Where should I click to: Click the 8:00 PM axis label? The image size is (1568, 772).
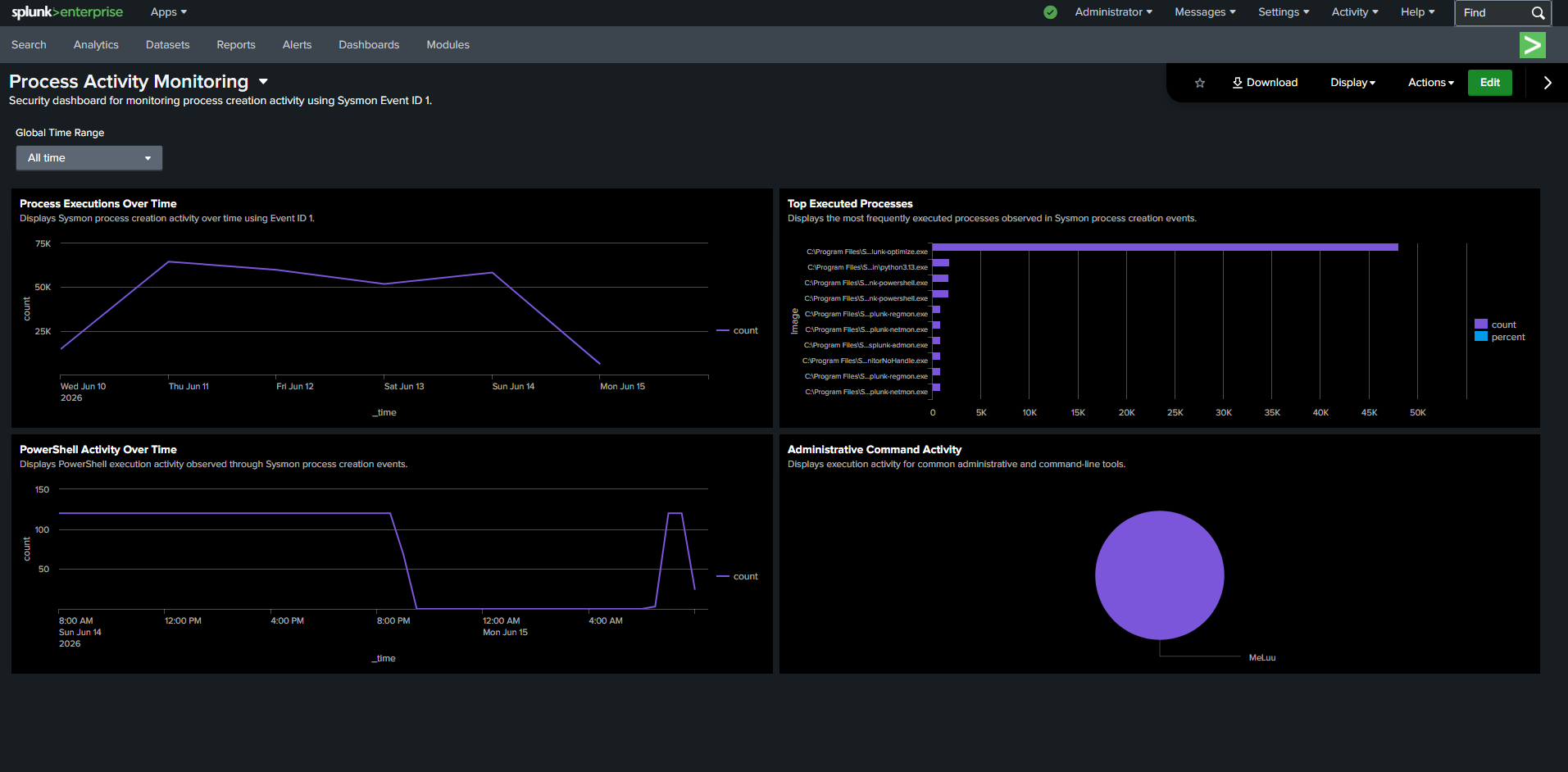pos(393,621)
